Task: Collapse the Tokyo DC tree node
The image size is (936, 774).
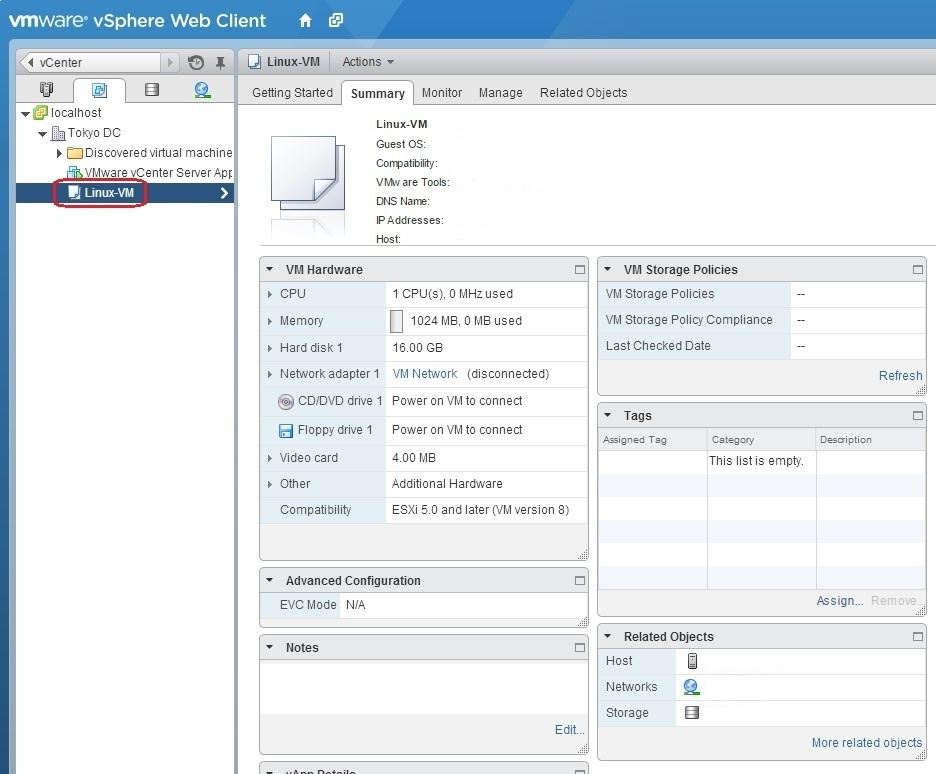Action: pos(42,134)
